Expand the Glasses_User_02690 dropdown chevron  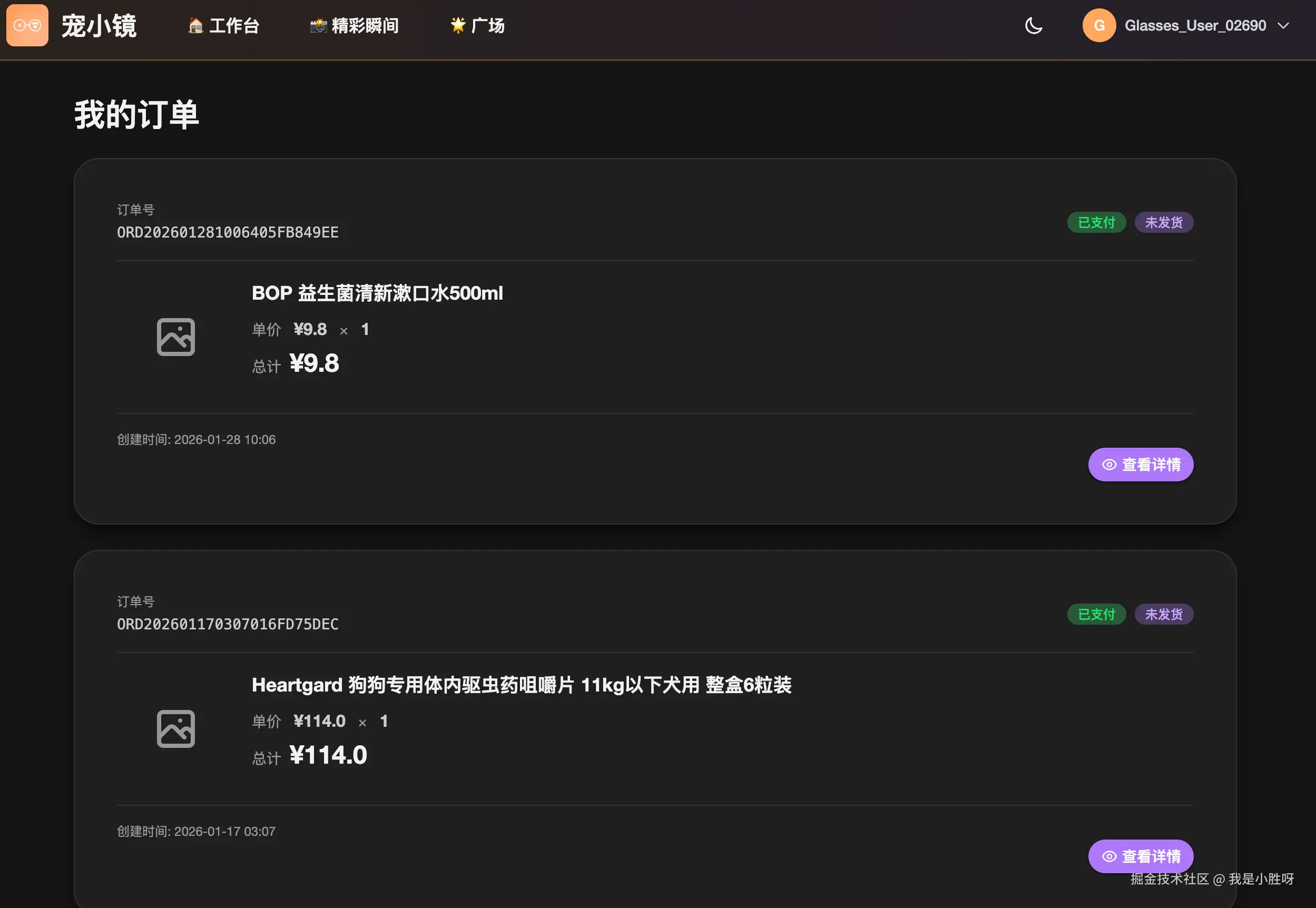pyautogui.click(x=1283, y=26)
